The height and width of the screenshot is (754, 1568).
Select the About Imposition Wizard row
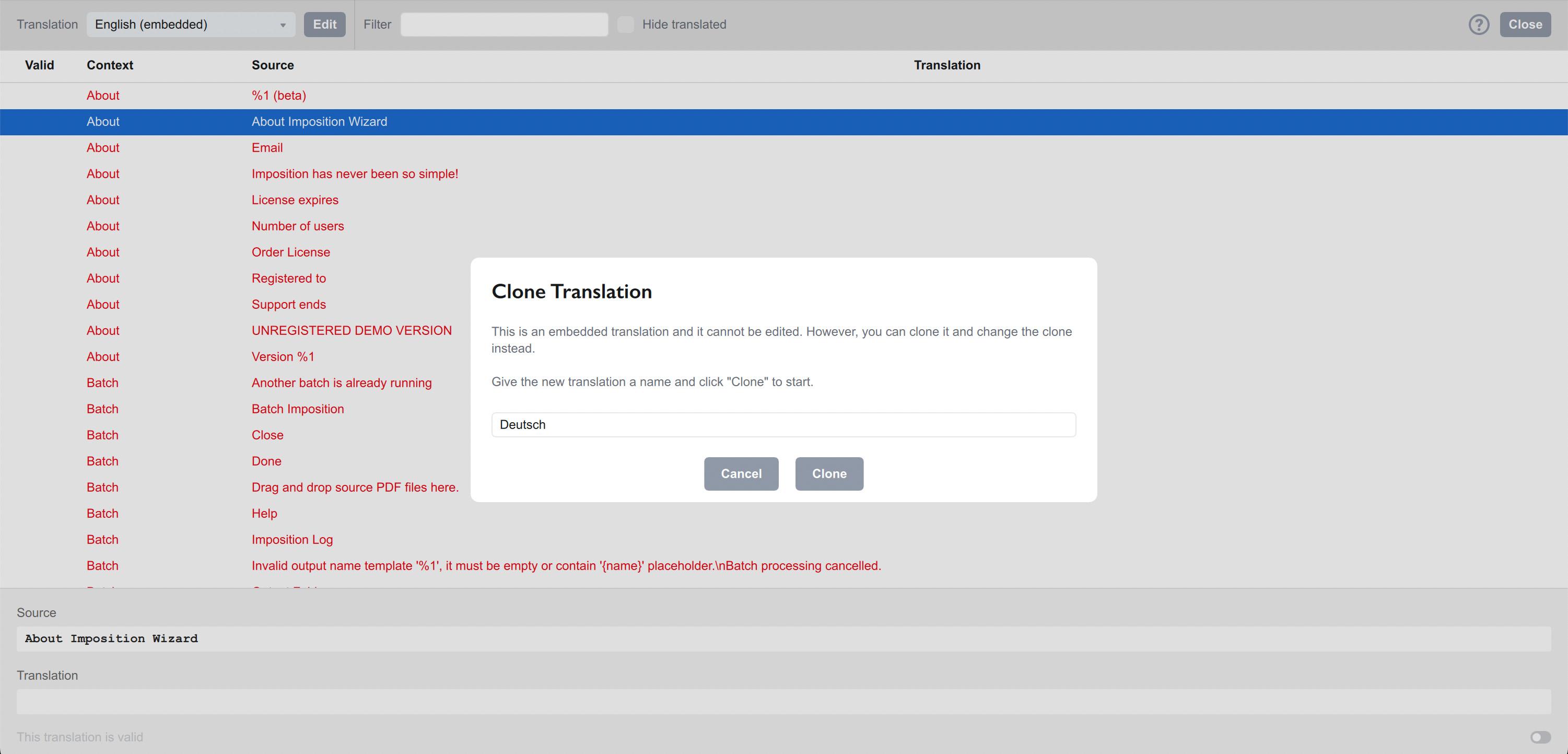coord(319,121)
